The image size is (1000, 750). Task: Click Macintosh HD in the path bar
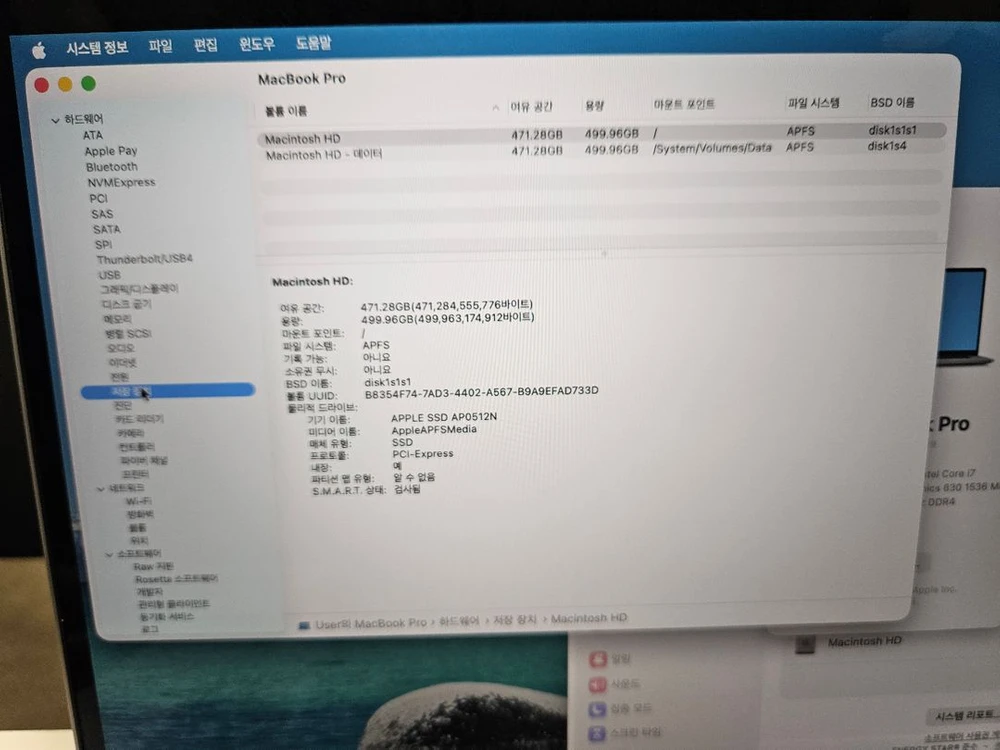point(589,618)
